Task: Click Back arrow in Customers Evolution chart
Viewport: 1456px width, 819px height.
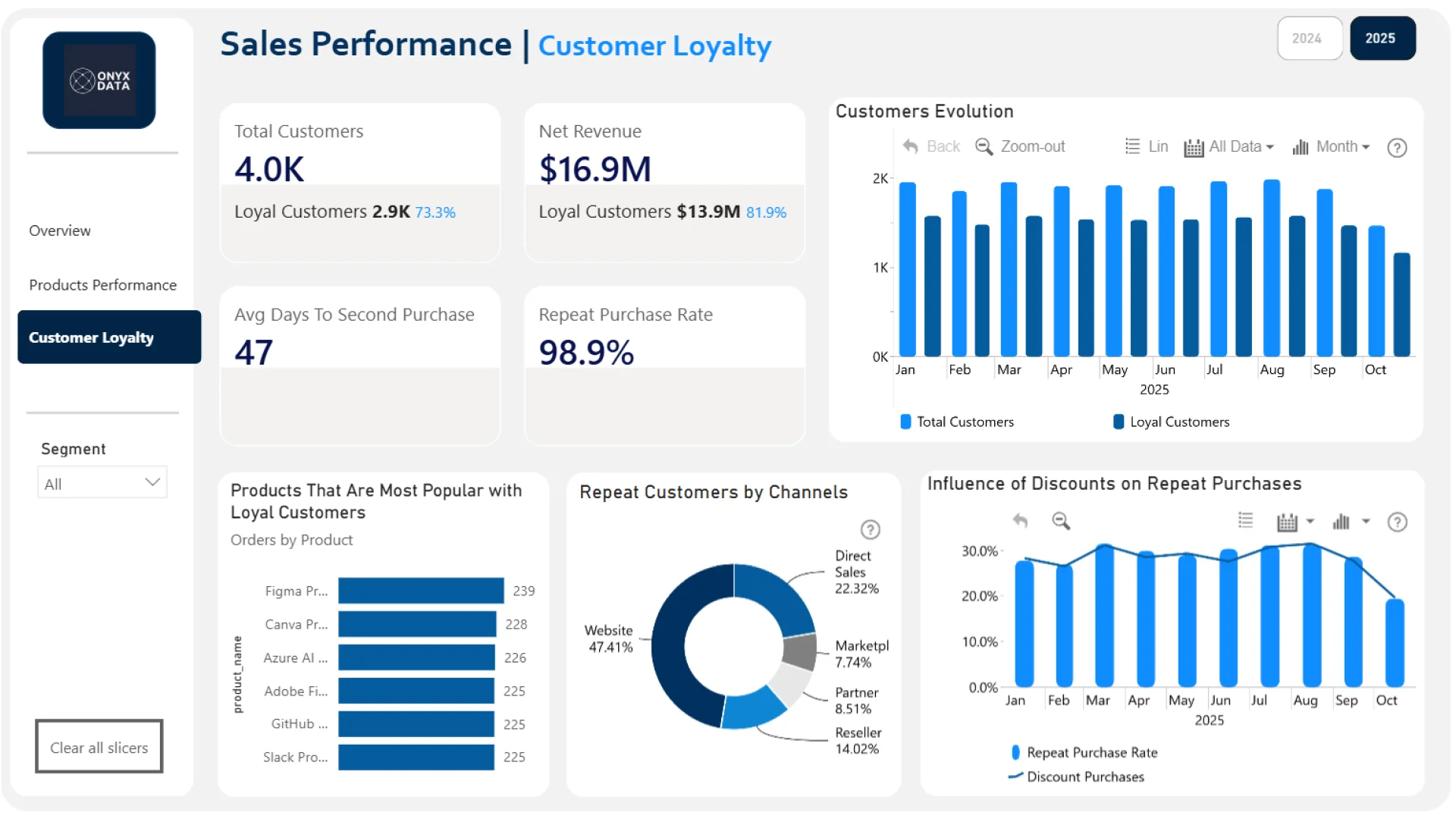Action: click(x=911, y=146)
